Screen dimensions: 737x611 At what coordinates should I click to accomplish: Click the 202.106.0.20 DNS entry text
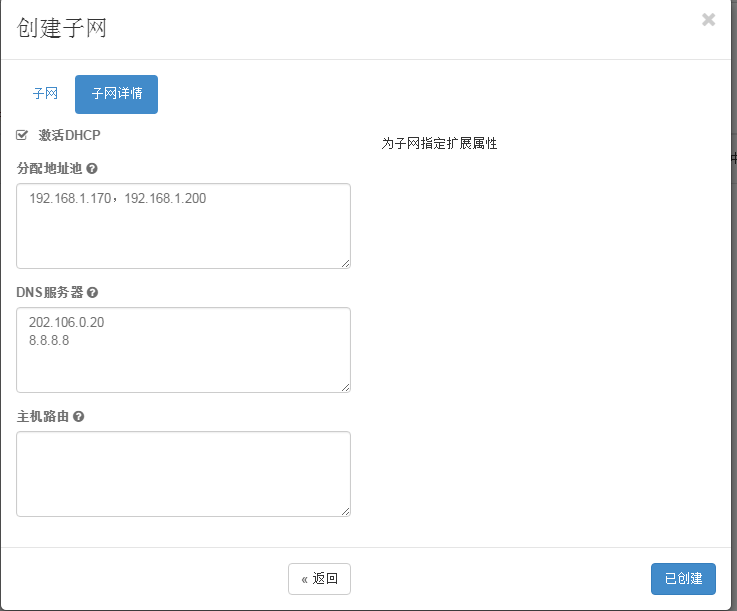click(x=66, y=322)
